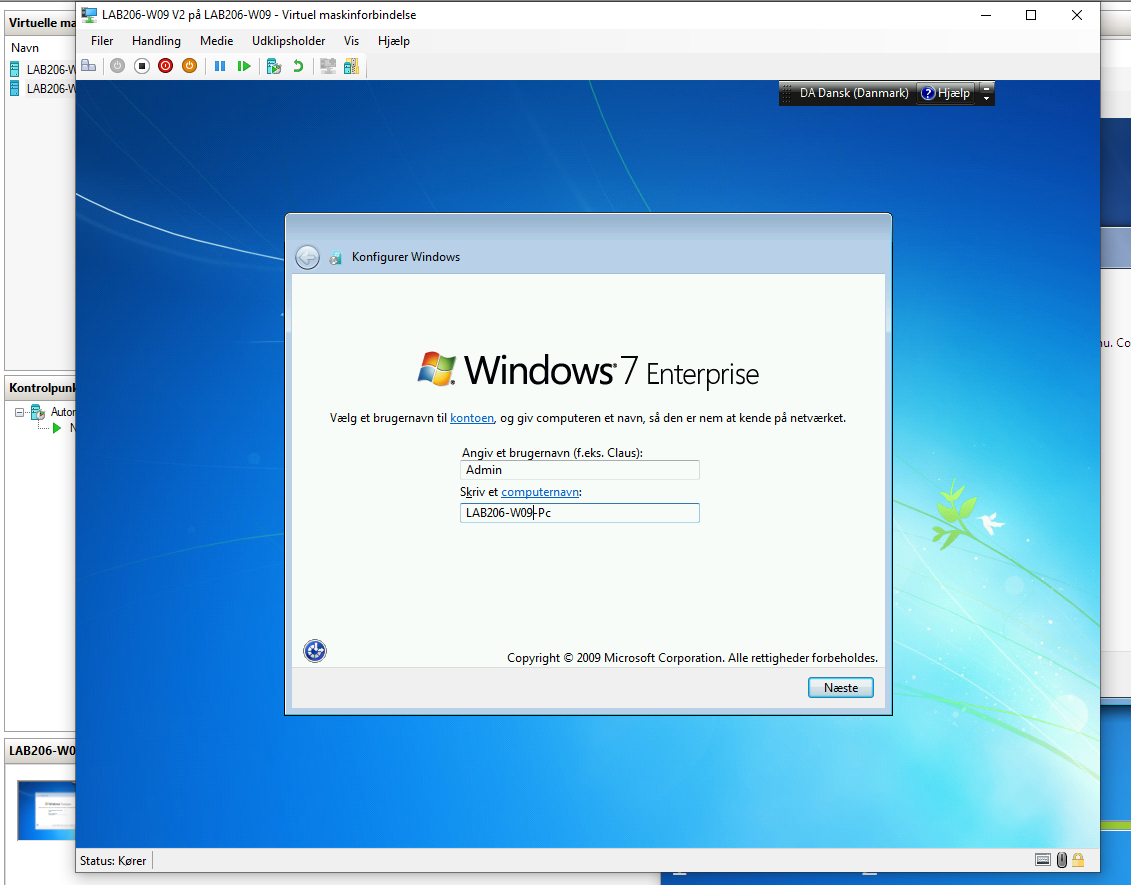Image resolution: width=1131 pixels, height=885 pixels.
Task: Click the 'Konfigurer Windows' dialog title
Action: point(406,257)
